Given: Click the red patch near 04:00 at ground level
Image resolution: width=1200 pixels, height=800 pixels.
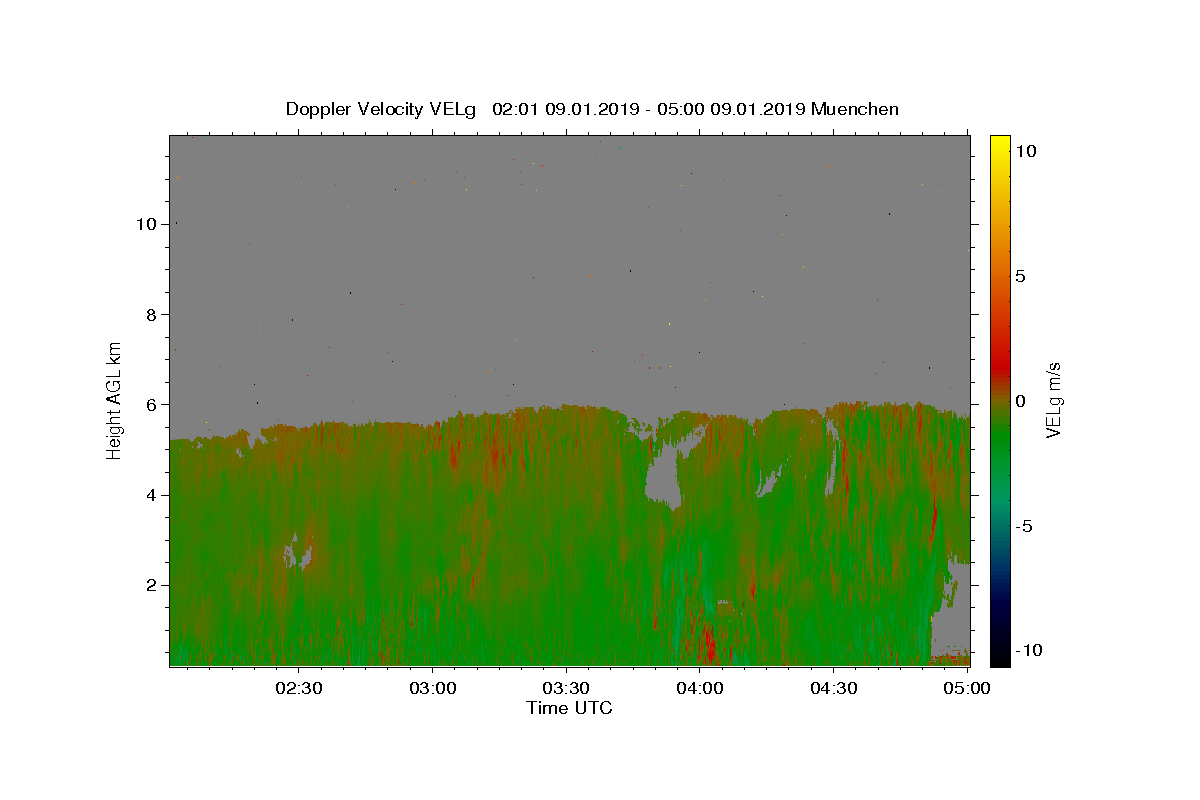Looking at the screenshot, I should 710,642.
